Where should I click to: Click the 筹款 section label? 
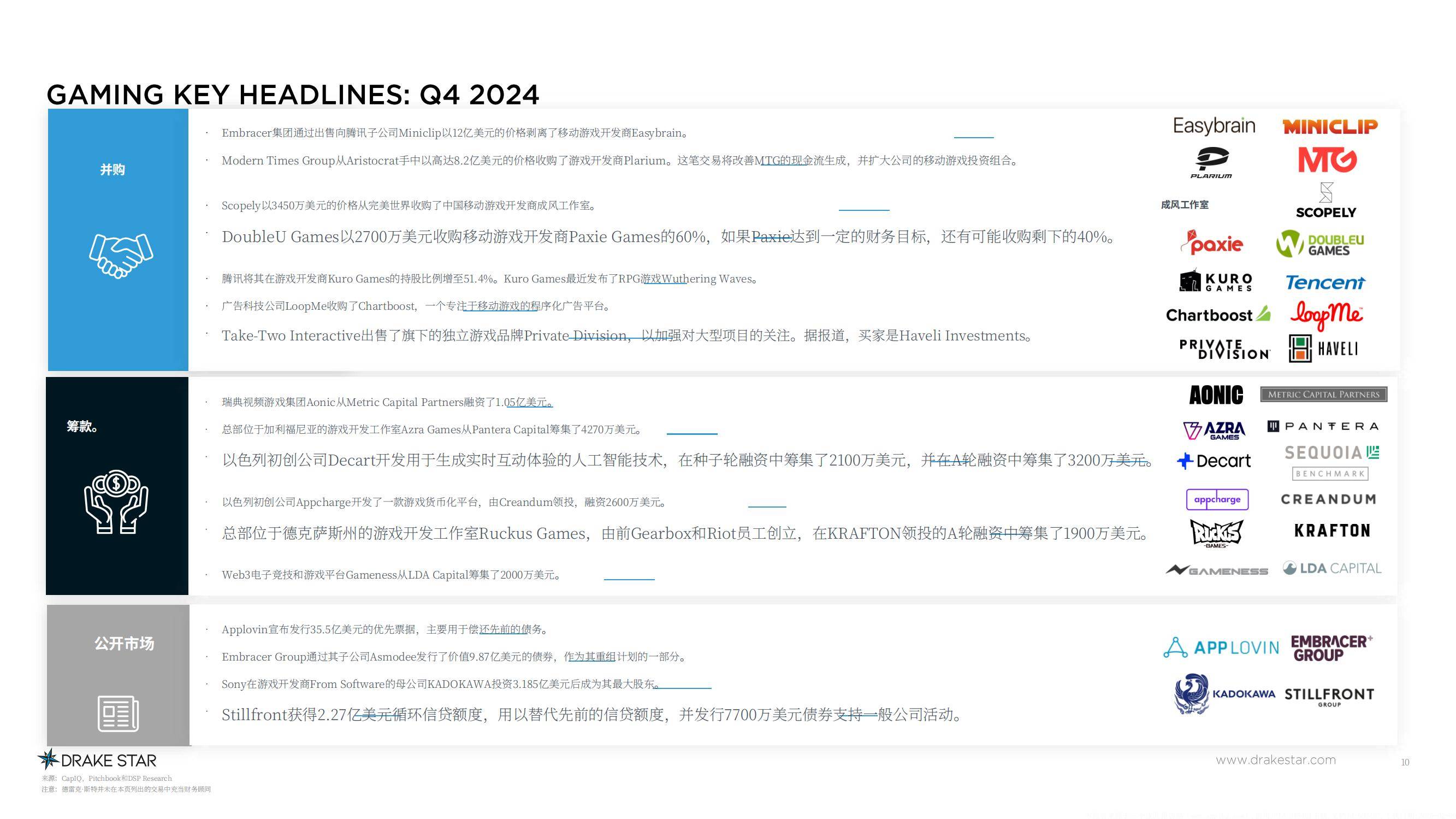point(82,427)
